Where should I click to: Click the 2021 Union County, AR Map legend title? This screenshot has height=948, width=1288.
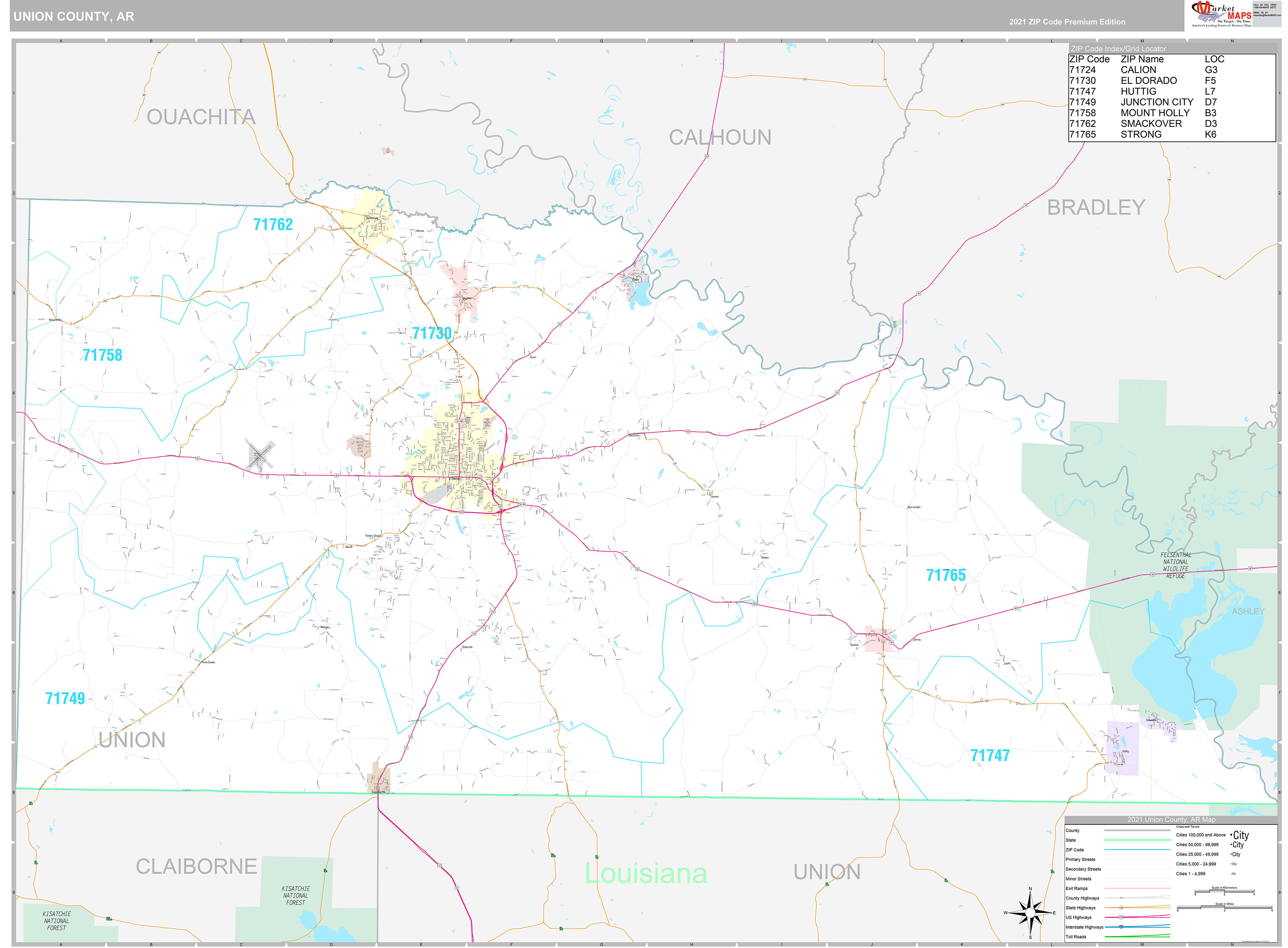click(x=1171, y=819)
